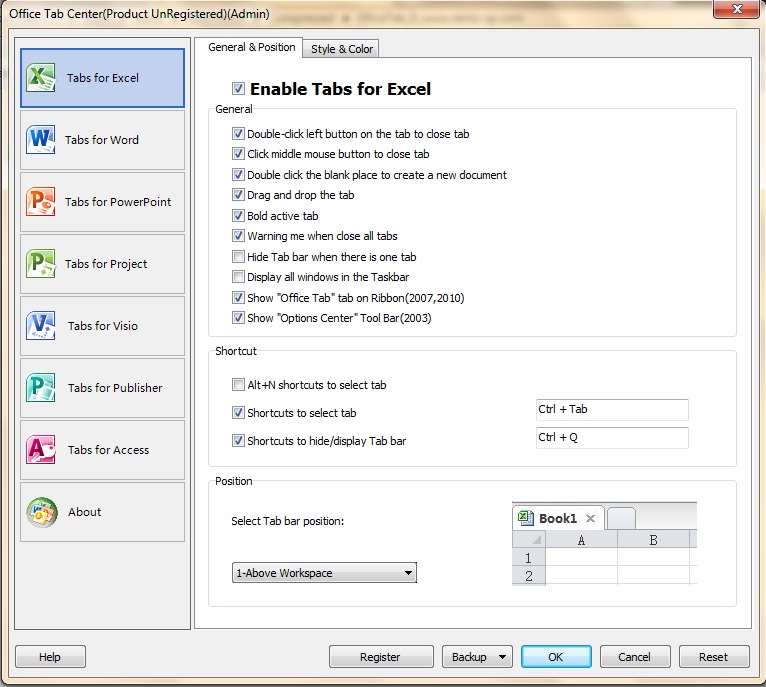Click the Book1 tab in the preview
The width and height of the screenshot is (766, 687).
[558, 518]
